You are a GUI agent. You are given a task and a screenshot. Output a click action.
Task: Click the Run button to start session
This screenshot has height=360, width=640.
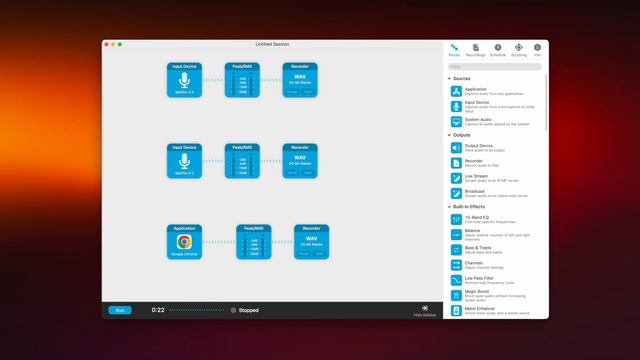pos(120,310)
